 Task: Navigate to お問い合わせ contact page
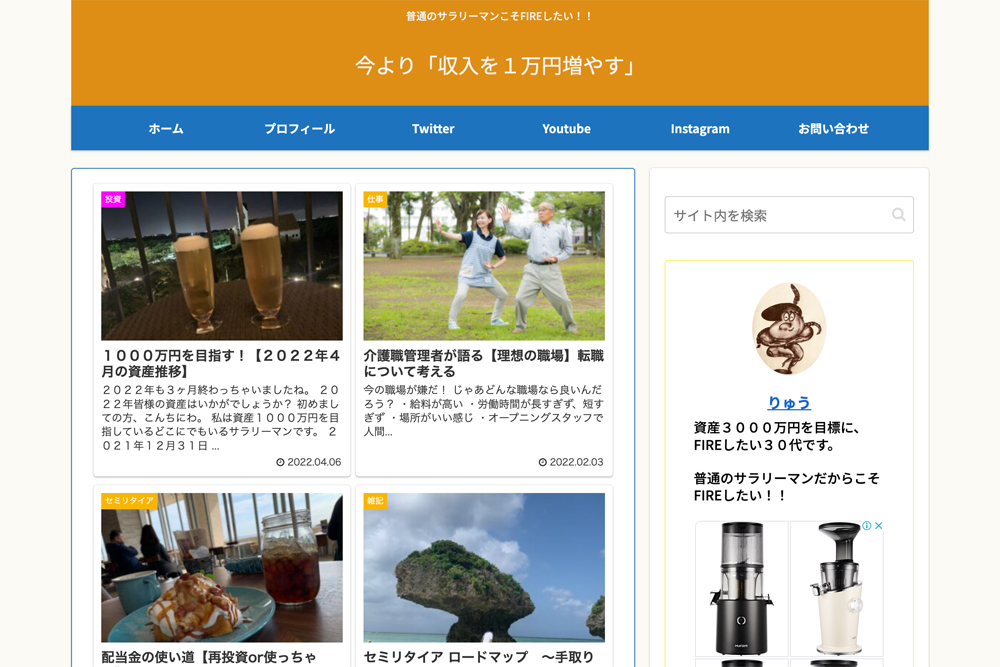click(833, 129)
